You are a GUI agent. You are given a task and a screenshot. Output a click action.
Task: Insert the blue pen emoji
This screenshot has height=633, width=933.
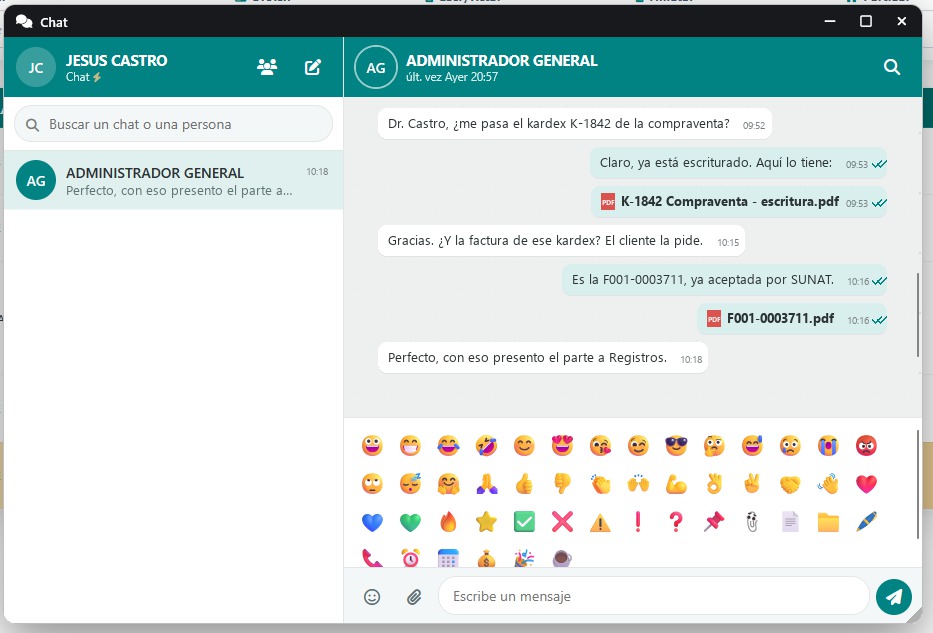pos(866,522)
